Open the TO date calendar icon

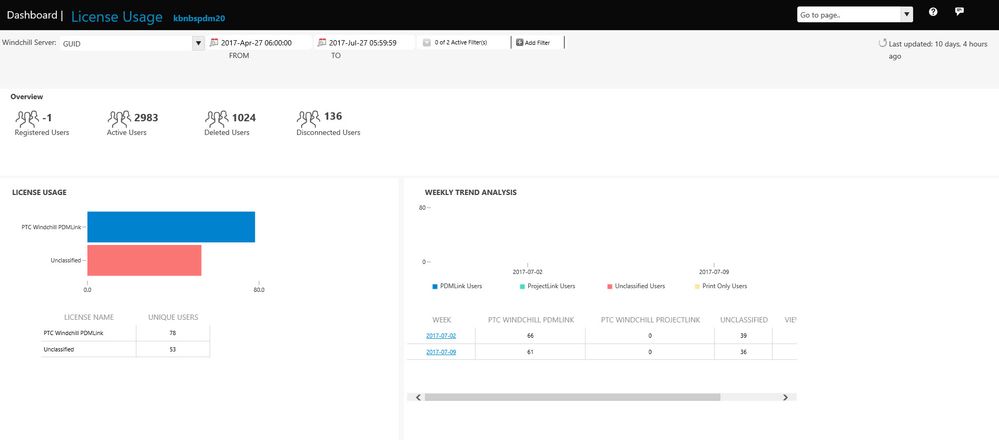(x=321, y=43)
